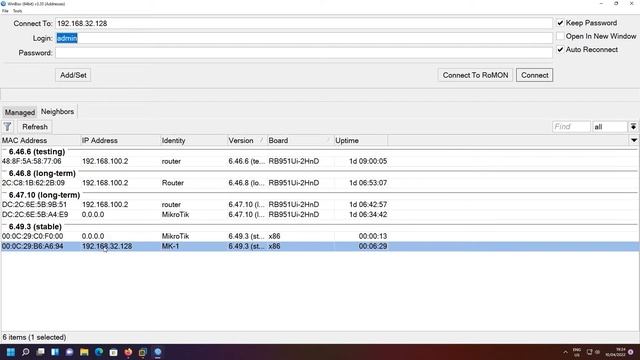This screenshot has height=360, width=640.
Task: Open network and volume quick settings
Action: tap(593, 352)
